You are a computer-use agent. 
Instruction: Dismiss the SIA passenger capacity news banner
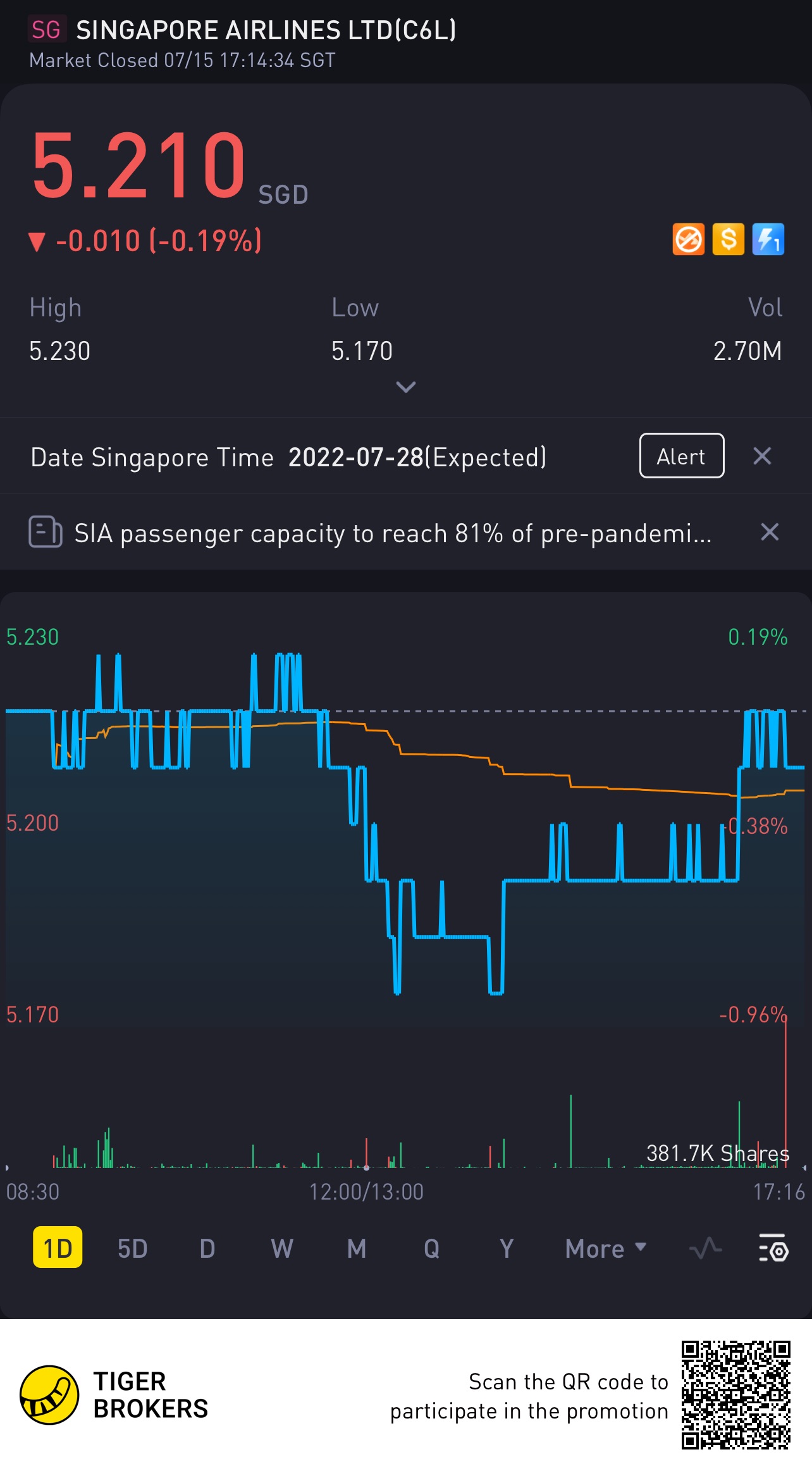coord(769,532)
